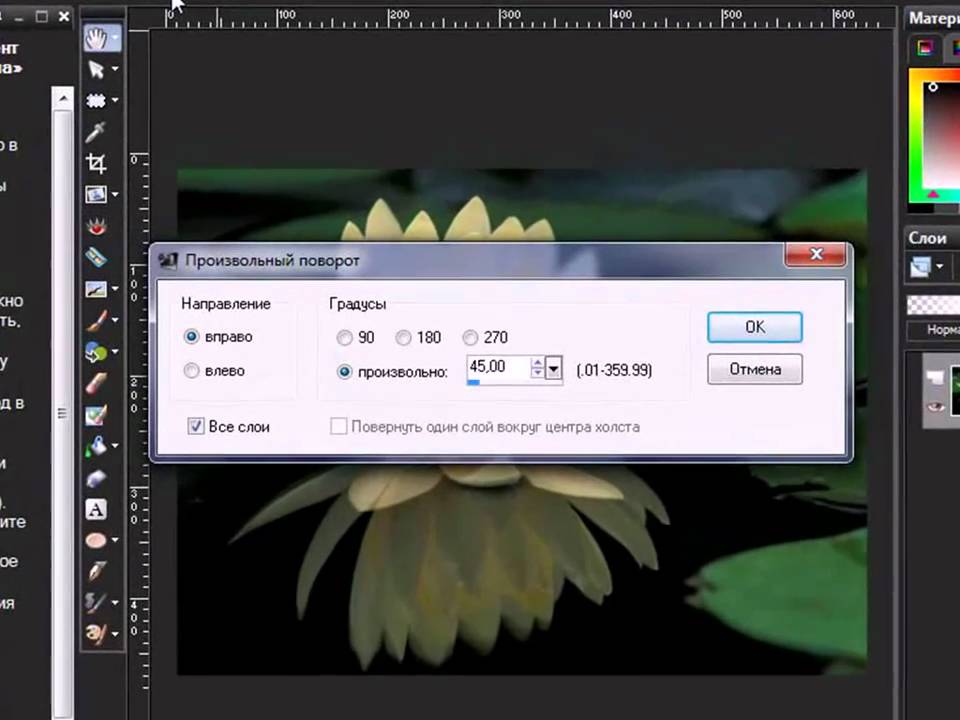Click the left panel scrollbar up arrow

coord(63,98)
